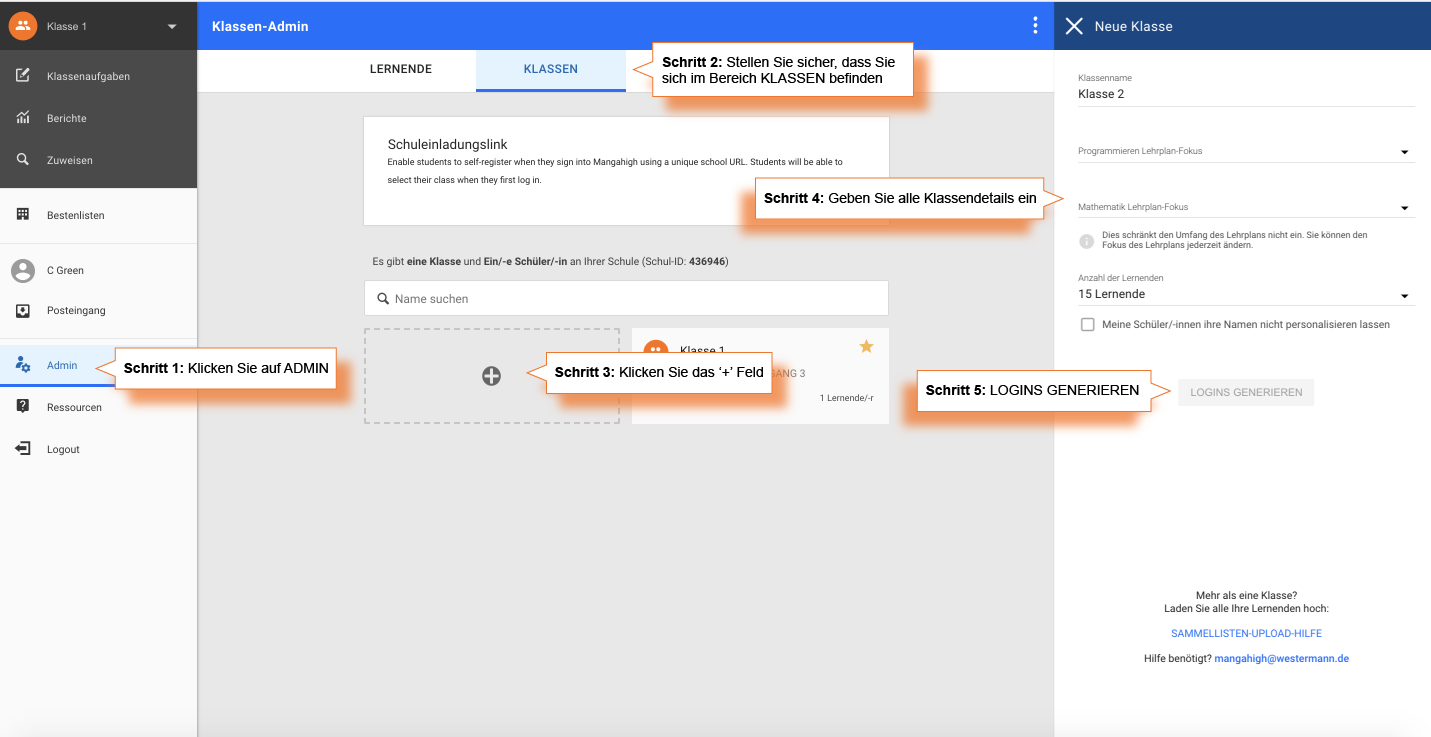Open the SAMMELLISTEN-UPLOAD-HILFE link
The width and height of the screenshot is (1431, 737).
click(1246, 633)
